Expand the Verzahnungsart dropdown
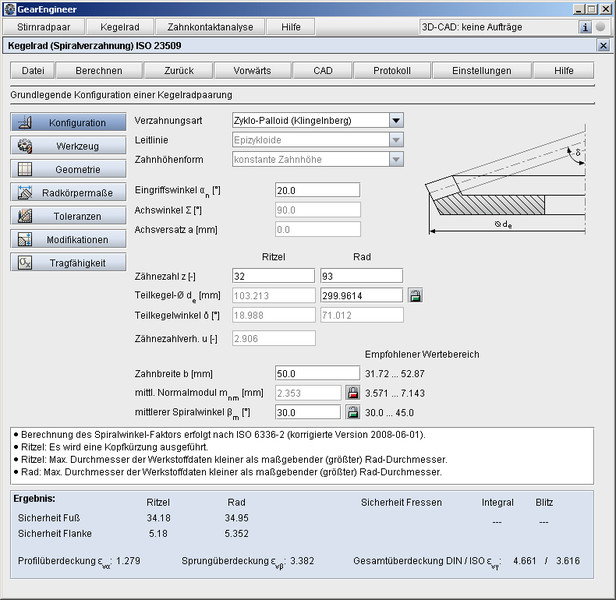 click(x=396, y=120)
